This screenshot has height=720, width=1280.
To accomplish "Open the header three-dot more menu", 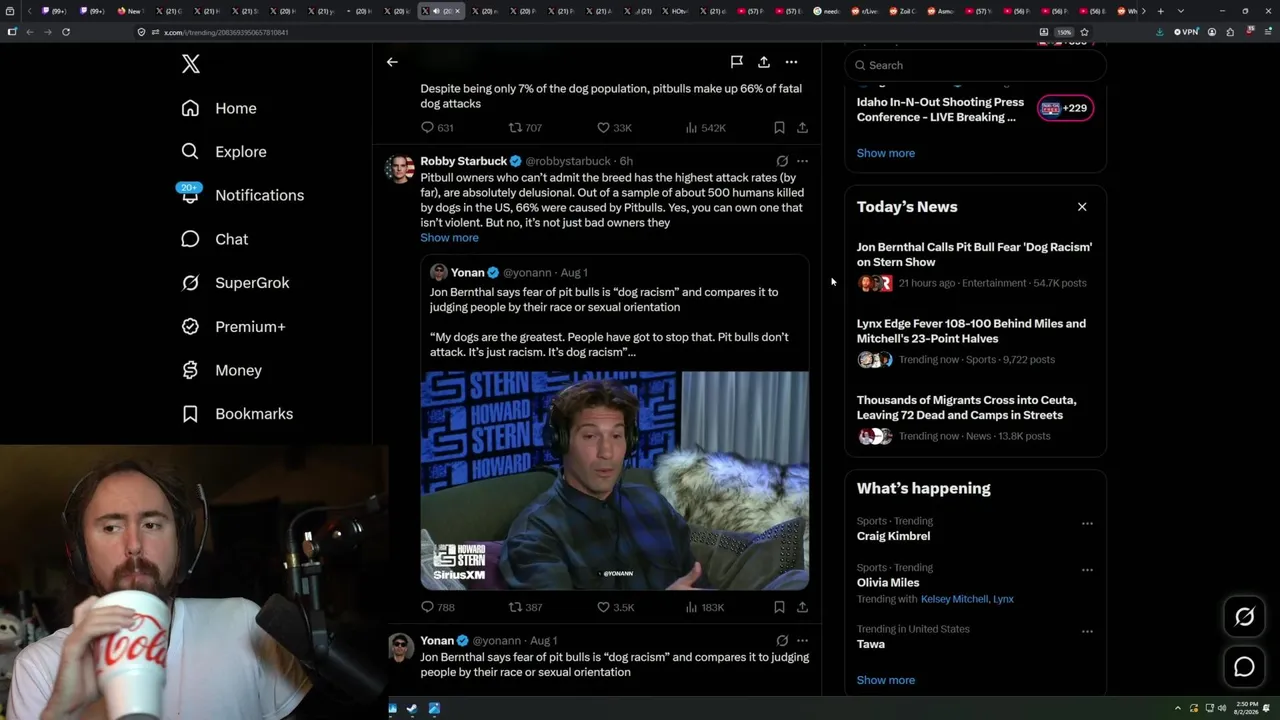I will (791, 62).
